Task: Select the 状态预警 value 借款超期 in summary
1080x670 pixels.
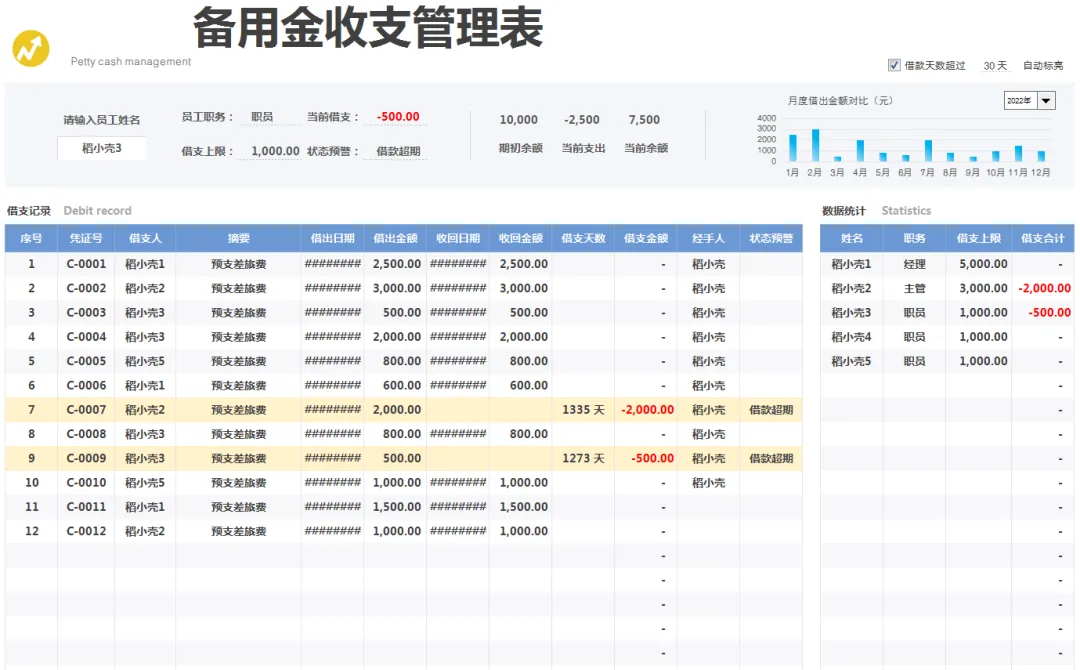Action: pos(398,151)
